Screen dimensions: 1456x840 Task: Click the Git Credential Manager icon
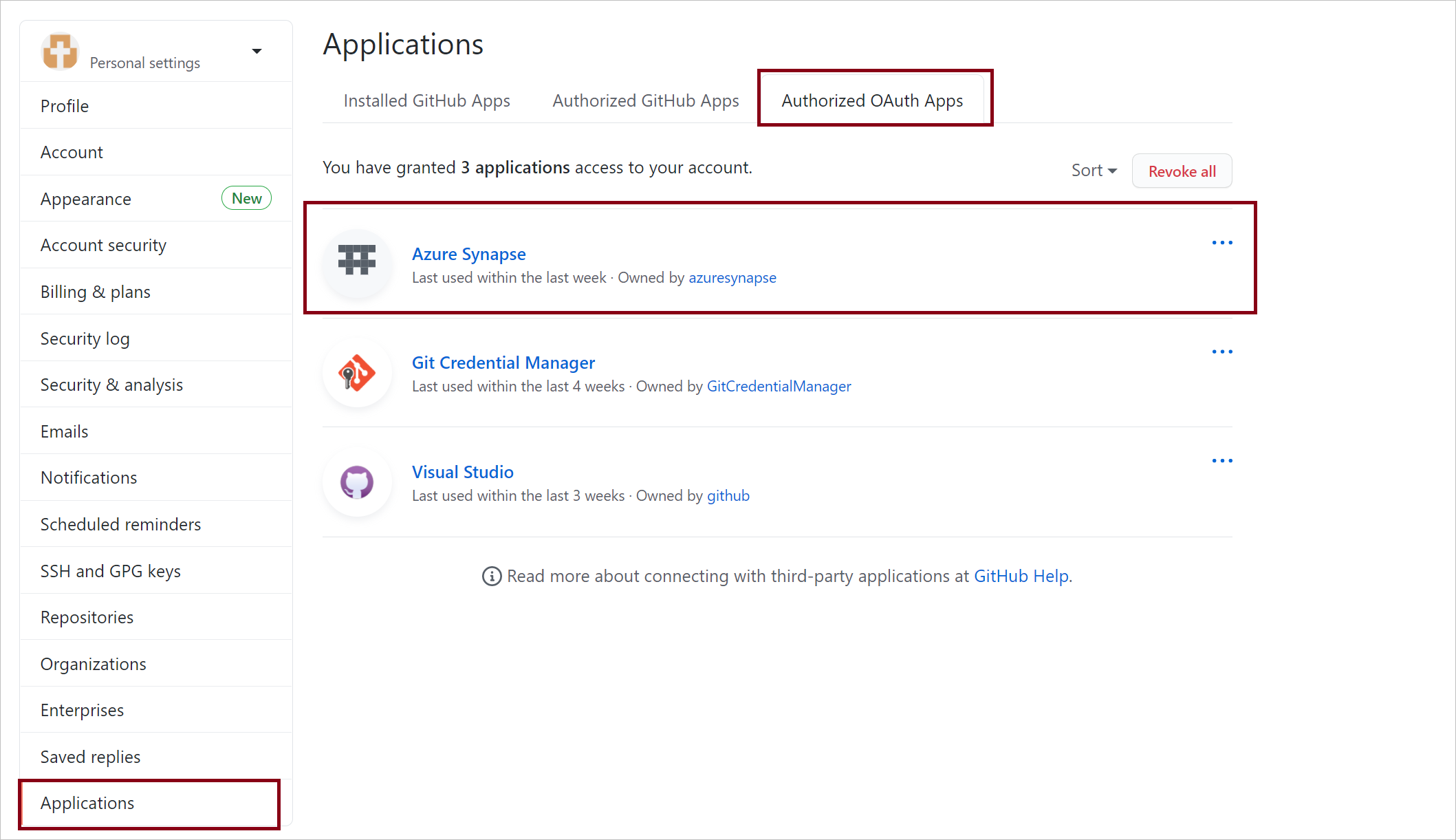[357, 372]
